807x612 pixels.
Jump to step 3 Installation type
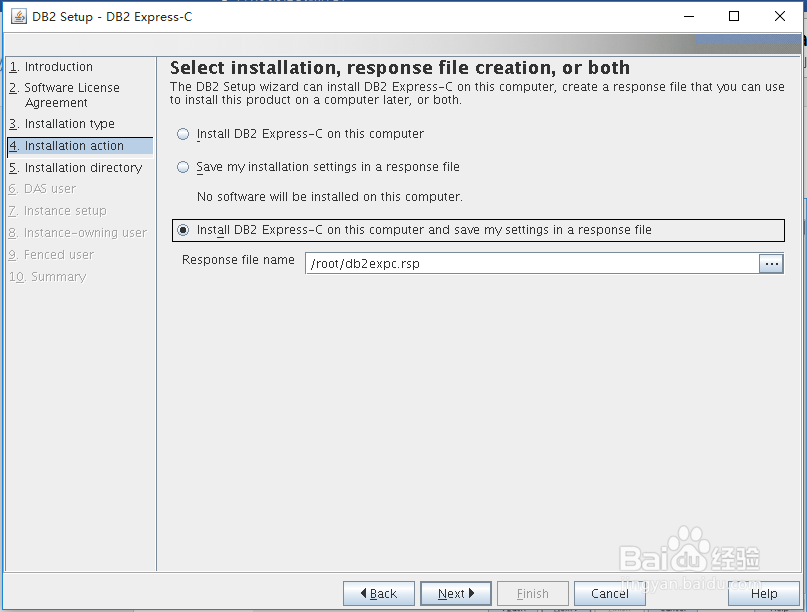62,124
